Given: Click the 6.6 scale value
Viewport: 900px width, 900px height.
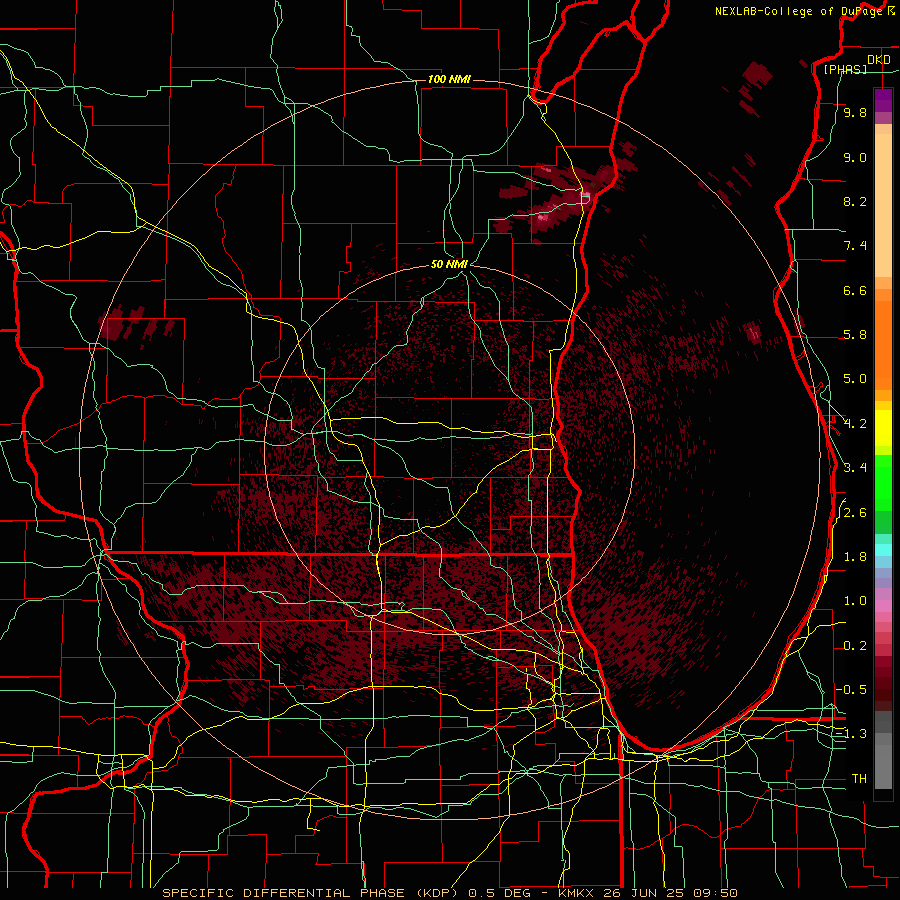Looking at the screenshot, I should pos(855,290).
